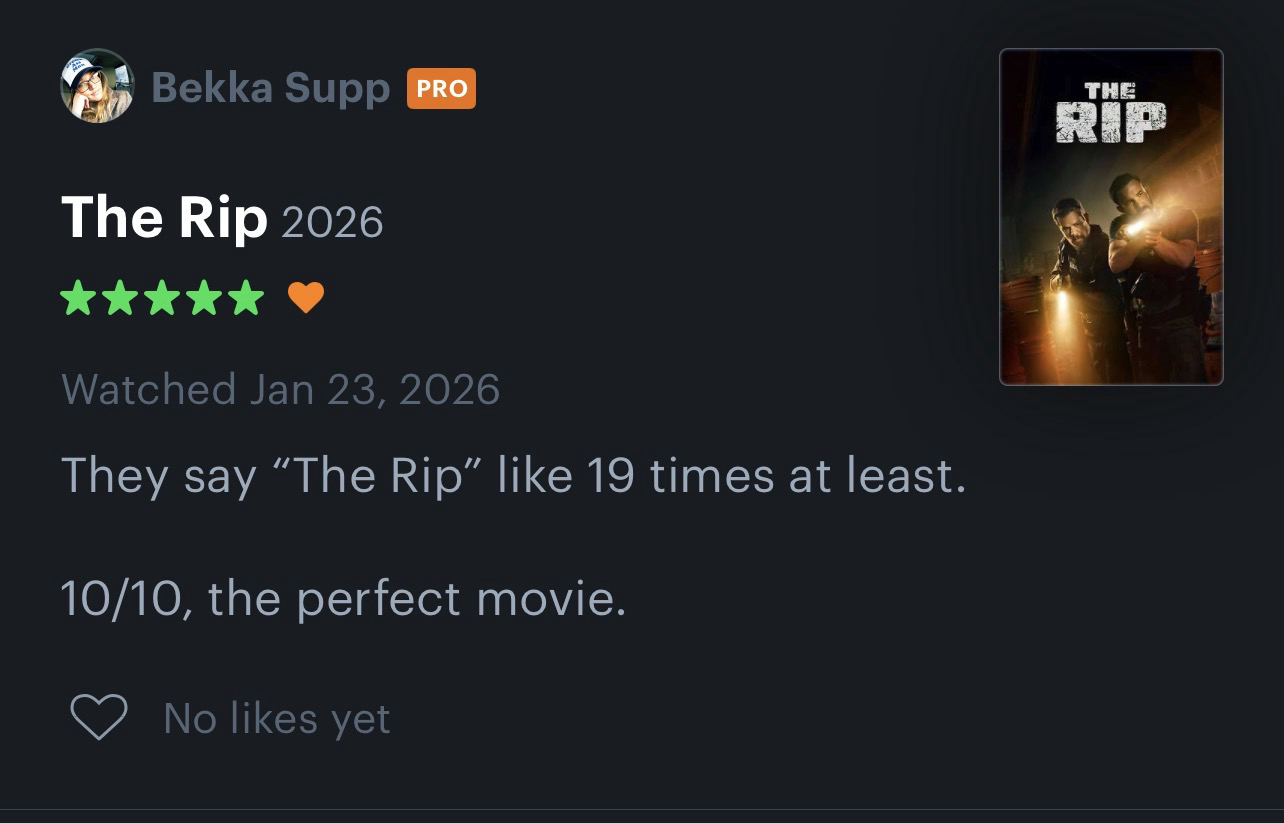Click Bekka Supp's profile avatar
The width and height of the screenshot is (1284, 823).
click(x=97, y=86)
